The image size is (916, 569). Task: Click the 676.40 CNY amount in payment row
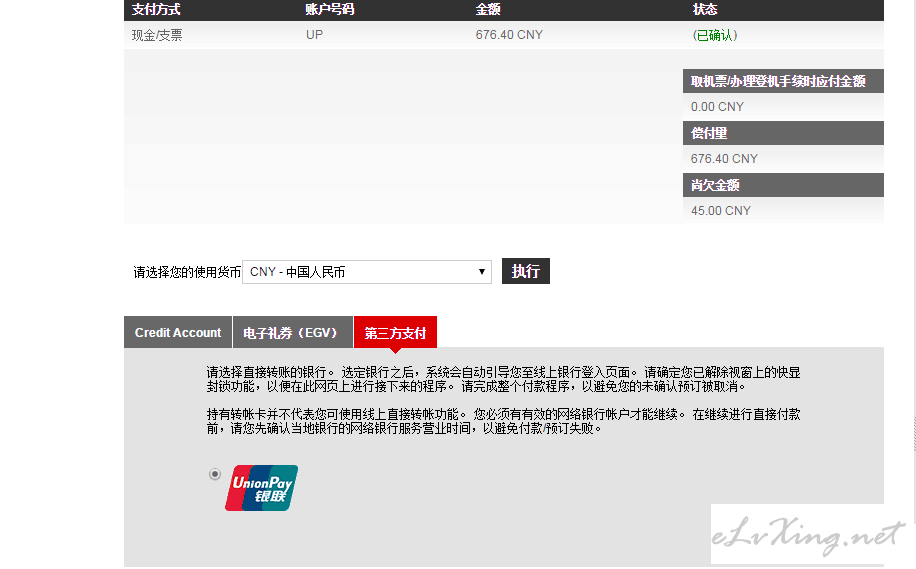509,35
